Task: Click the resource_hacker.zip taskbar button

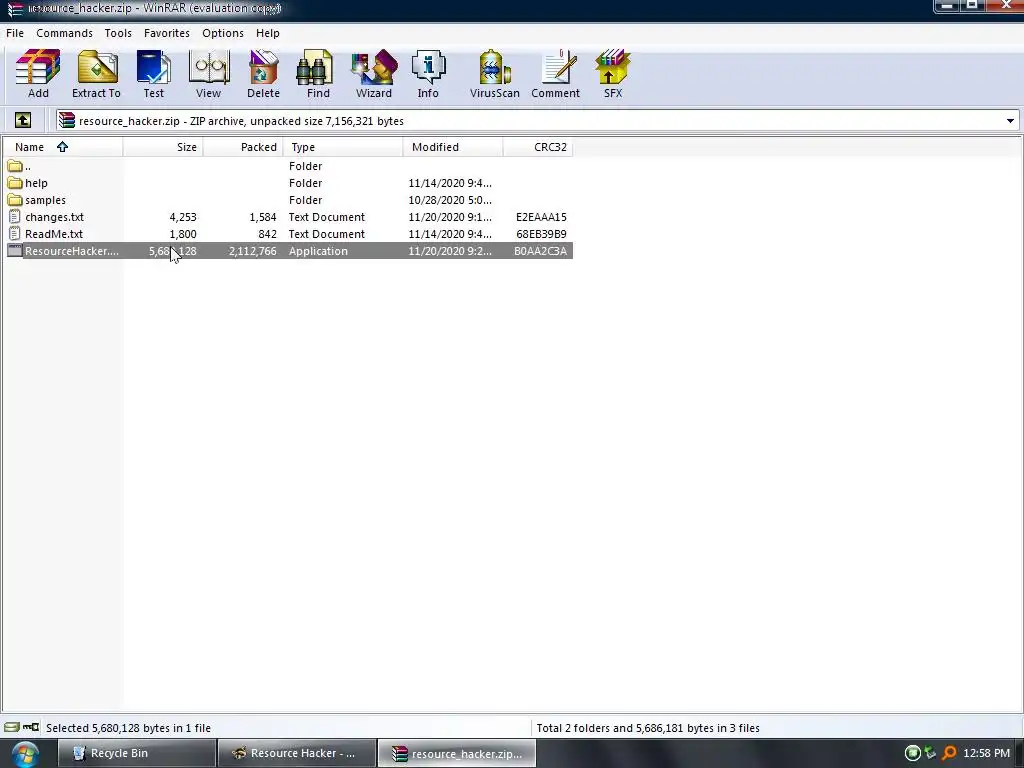Action: pyautogui.click(x=456, y=753)
